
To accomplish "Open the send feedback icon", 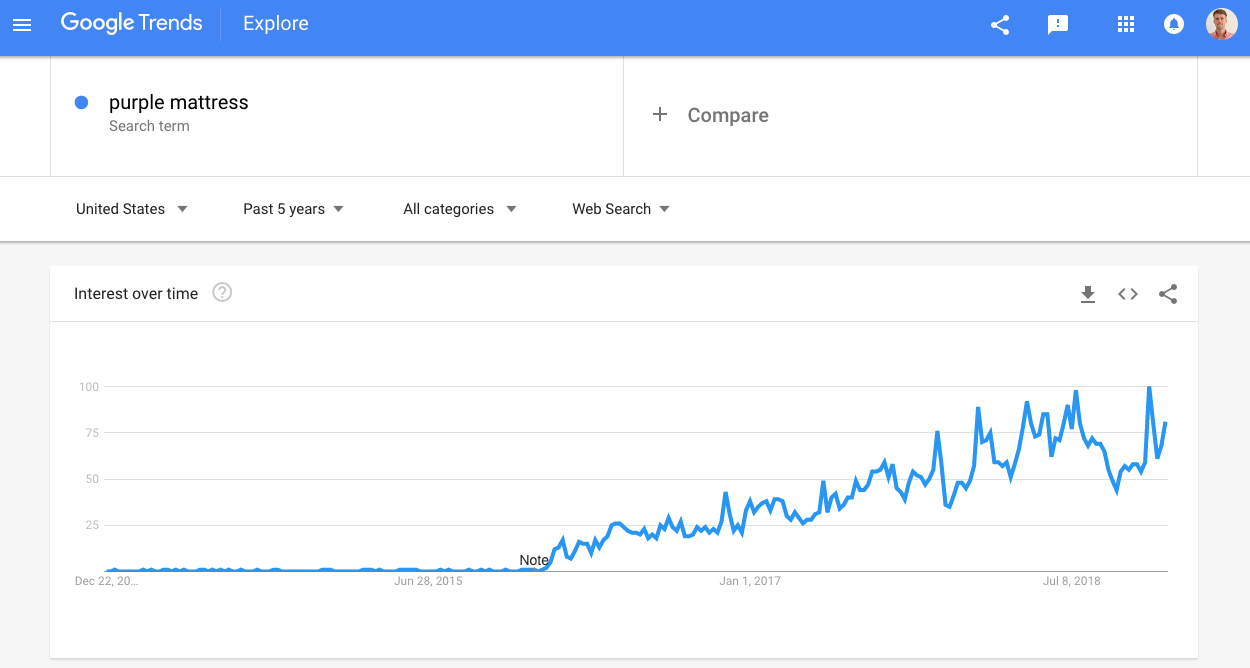I will click(x=1057, y=25).
